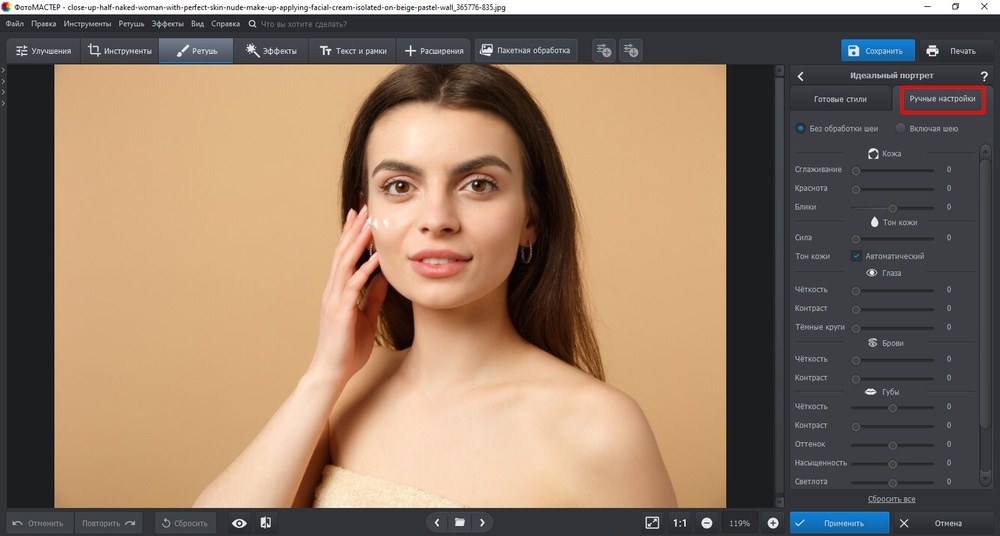Image resolution: width=1000 pixels, height=536 pixels.
Task: Select 'Включая шею' radio option
Action: tap(901, 128)
